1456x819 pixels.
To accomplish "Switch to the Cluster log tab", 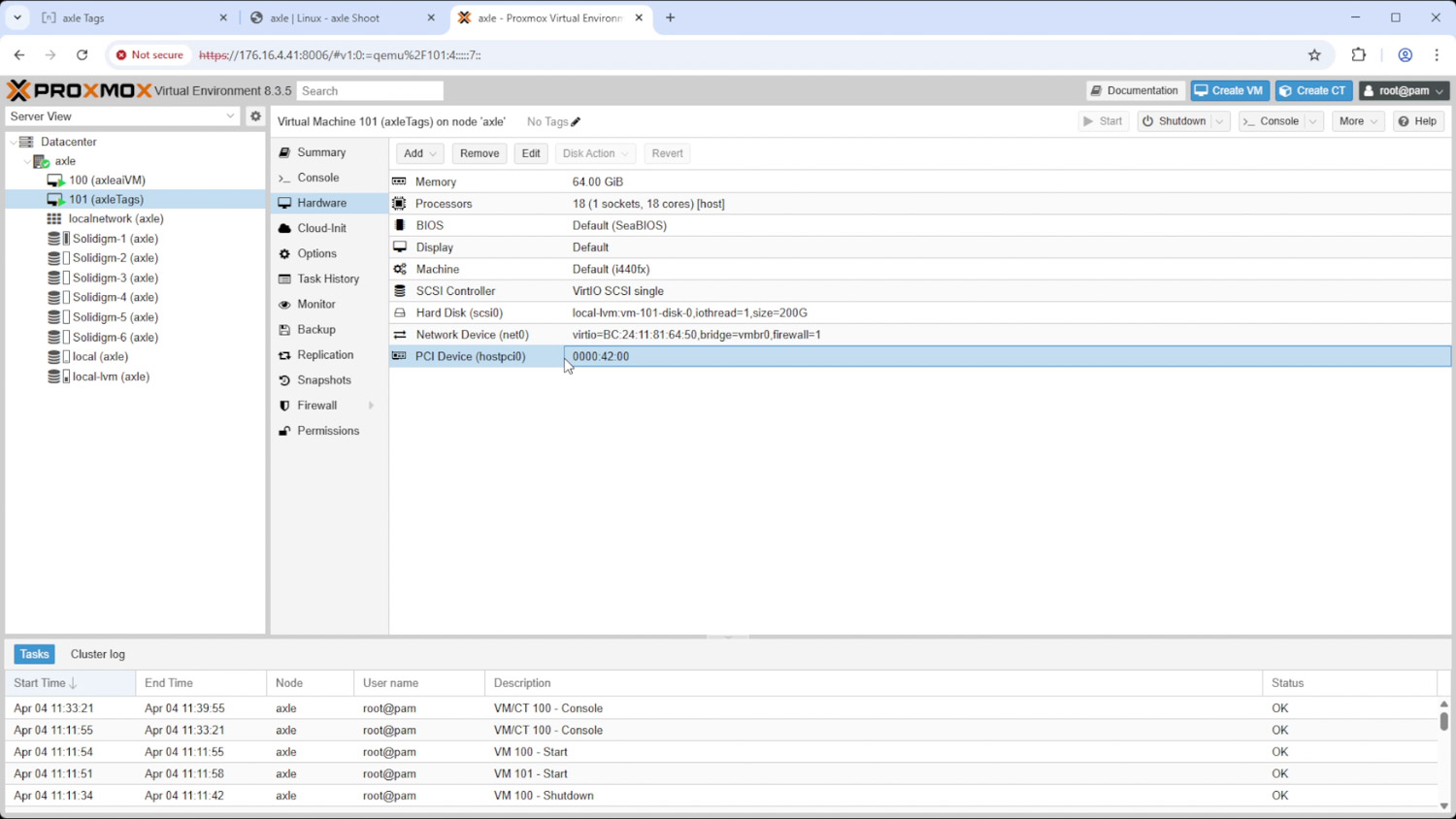I will point(97,654).
